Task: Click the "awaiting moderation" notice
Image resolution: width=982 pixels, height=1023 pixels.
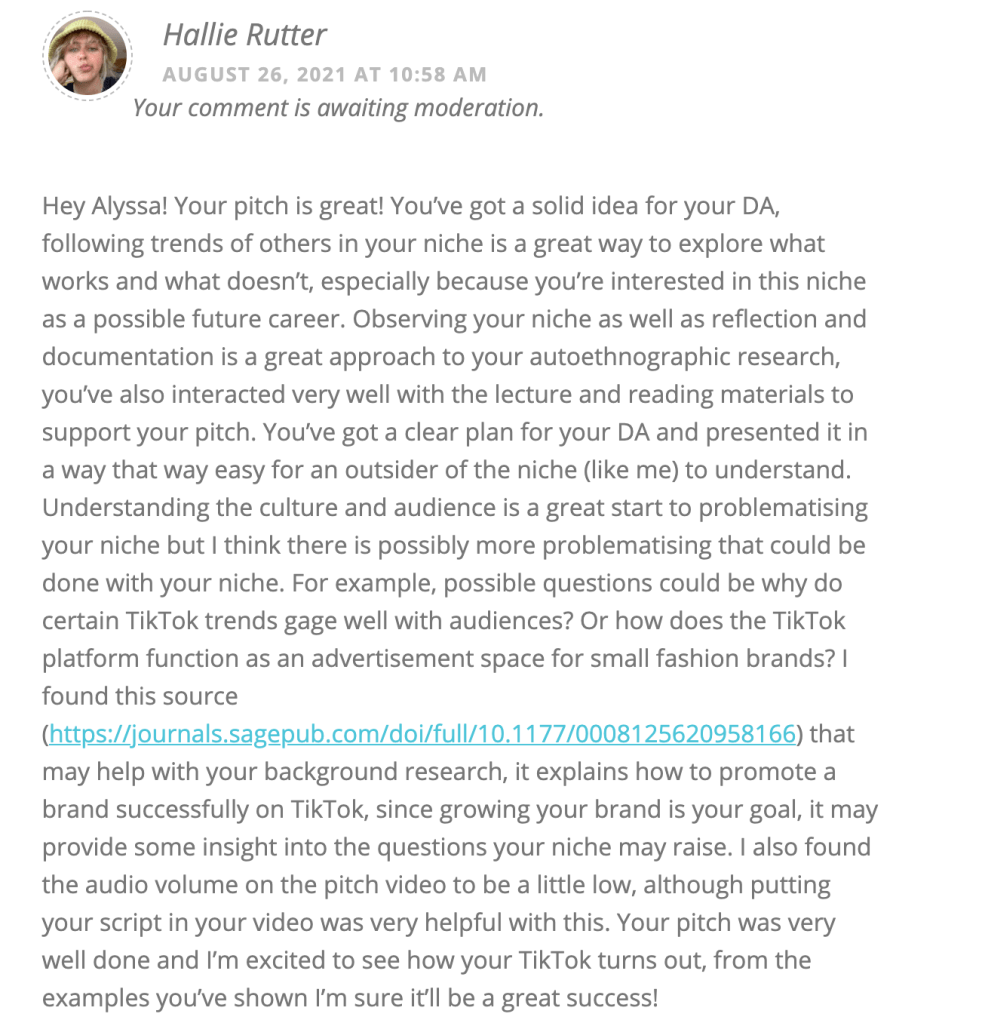Action: pos(338,108)
